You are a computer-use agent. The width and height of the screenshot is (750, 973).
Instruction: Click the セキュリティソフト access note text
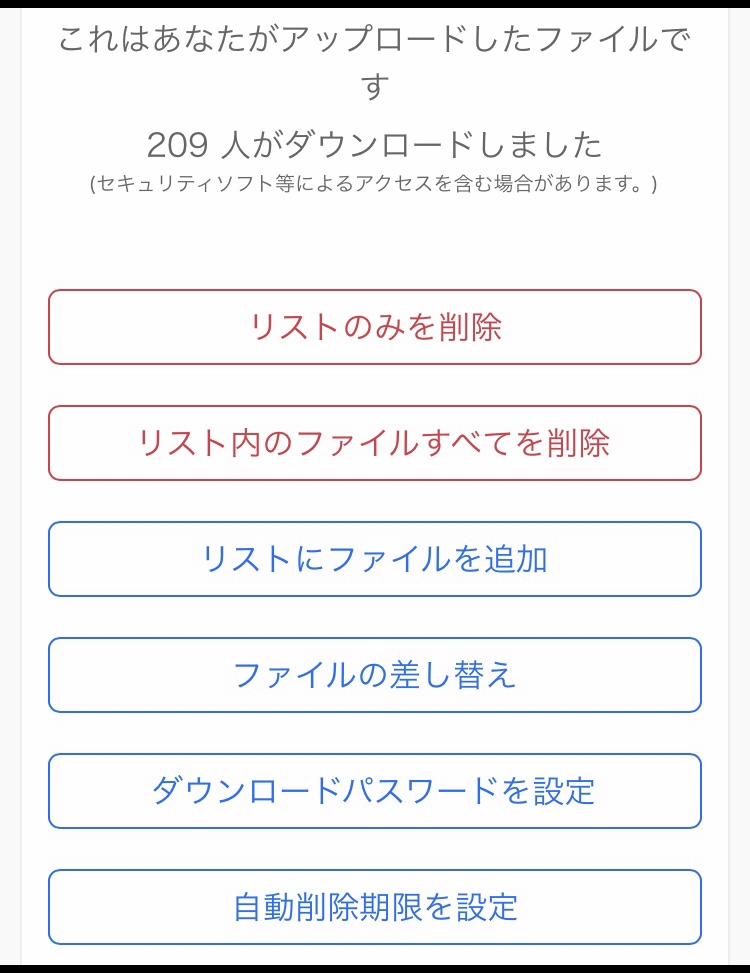coord(375,184)
